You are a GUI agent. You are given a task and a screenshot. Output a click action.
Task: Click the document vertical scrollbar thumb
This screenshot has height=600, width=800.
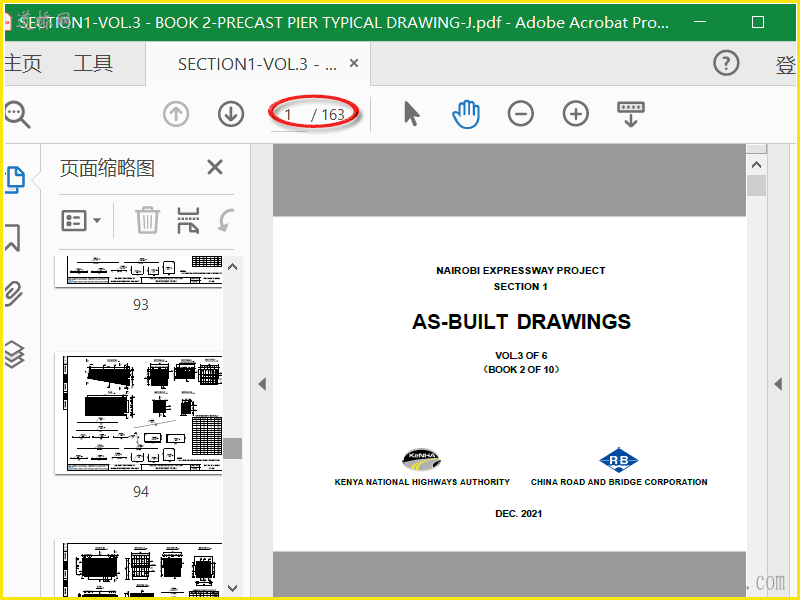(x=756, y=186)
